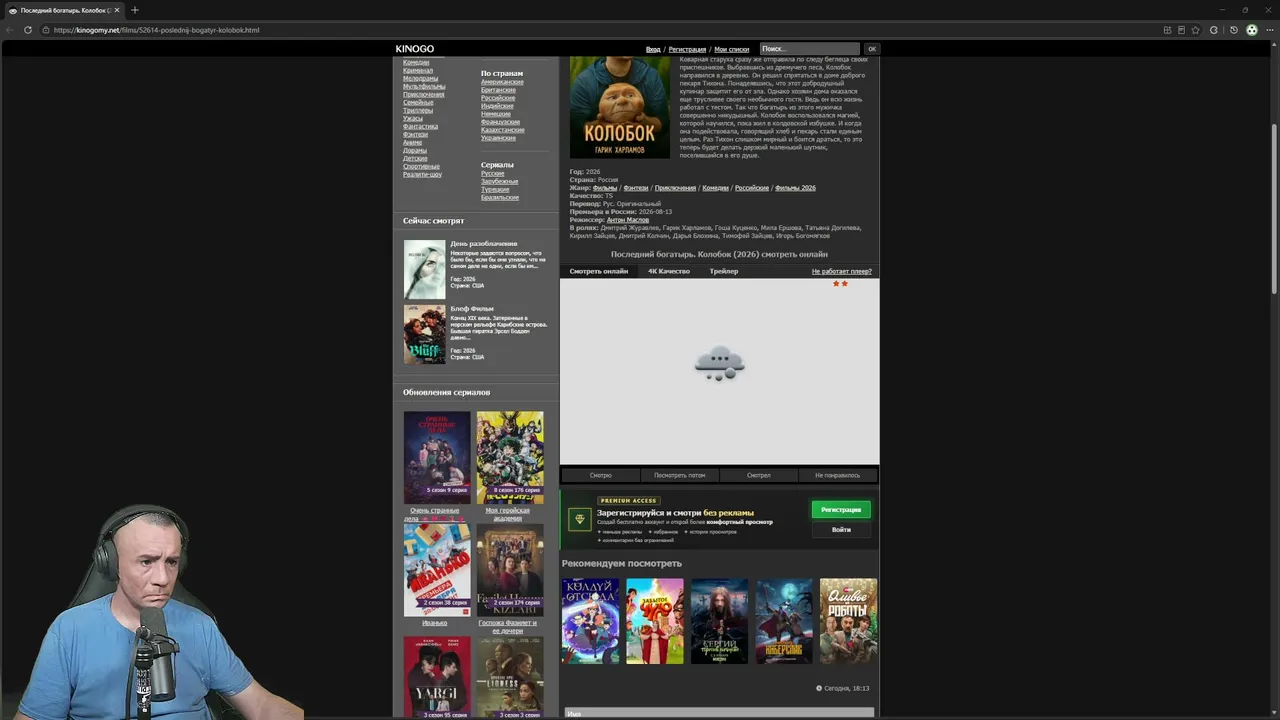Viewport: 1280px width, 720px height.
Task: Select the Смотреть онлайн player tab
Action: coord(599,271)
